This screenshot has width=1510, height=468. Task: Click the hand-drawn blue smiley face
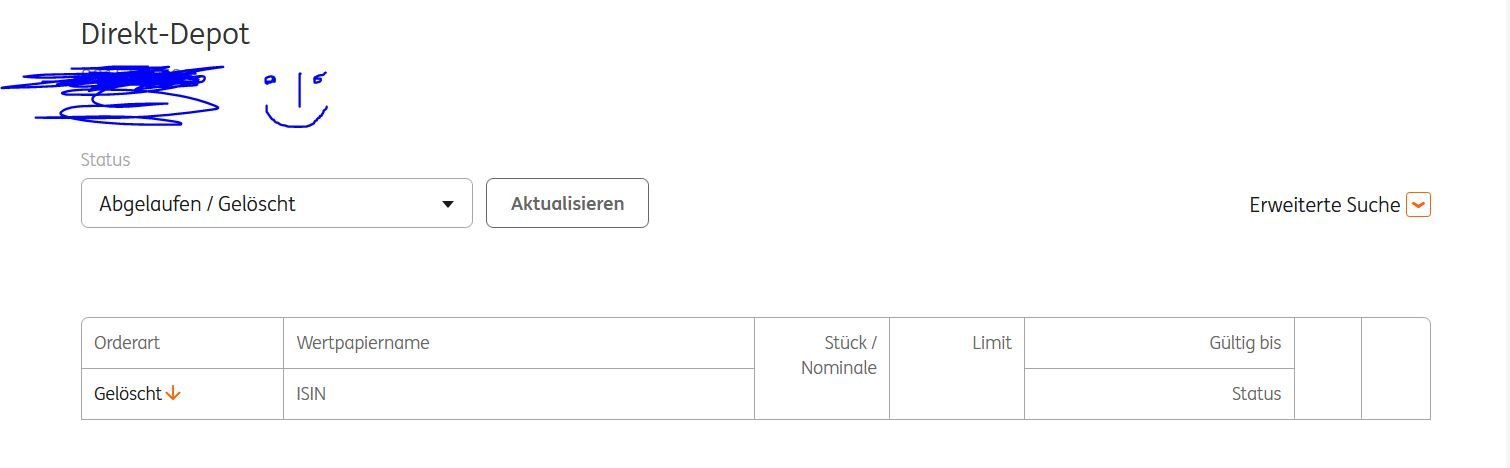click(296, 100)
